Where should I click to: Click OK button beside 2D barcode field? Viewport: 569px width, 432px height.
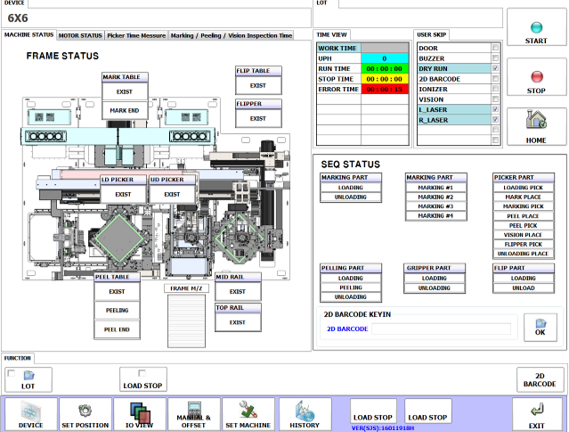pyautogui.click(x=540, y=327)
